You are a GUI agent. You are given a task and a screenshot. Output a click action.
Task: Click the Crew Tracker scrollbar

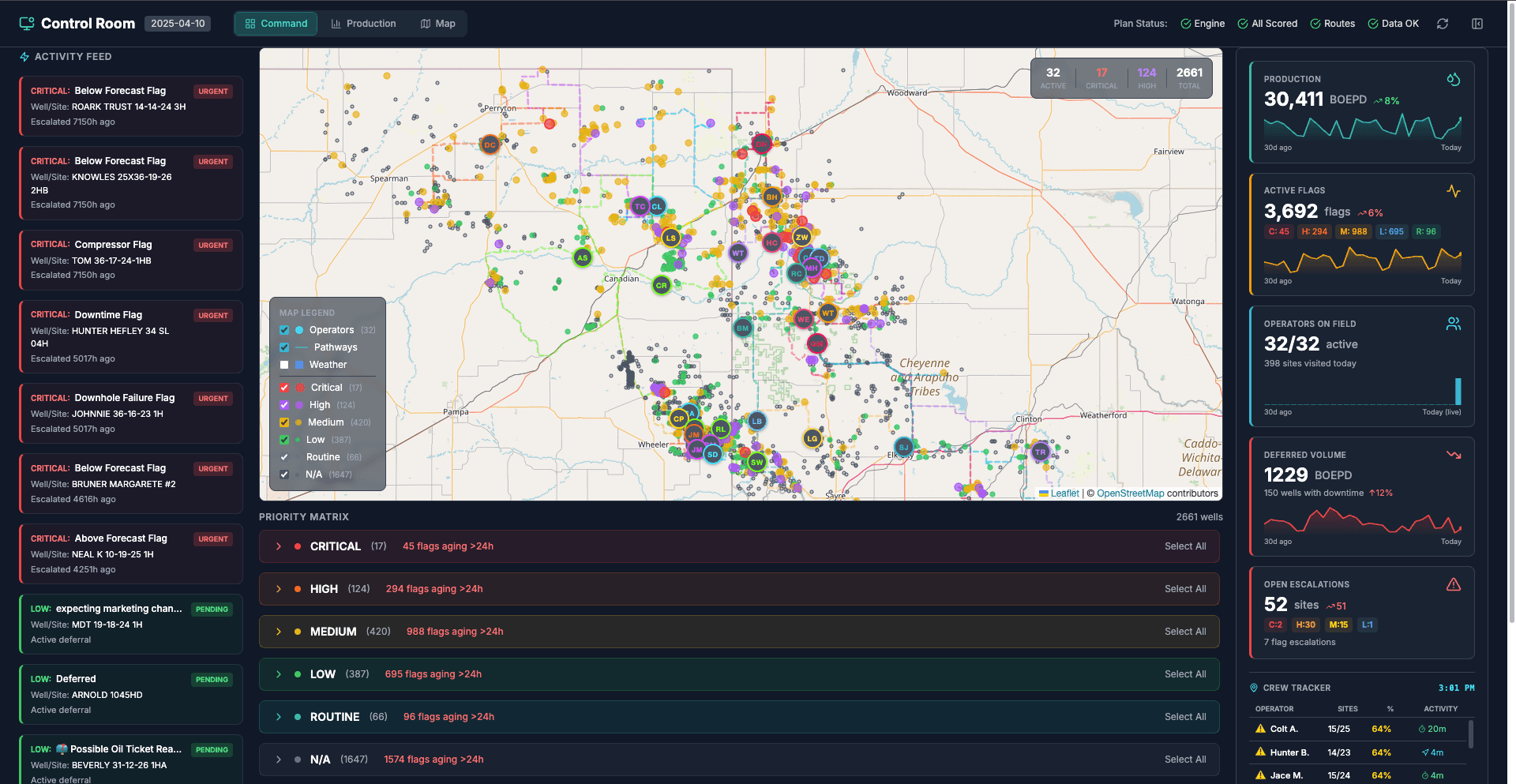[1470, 734]
